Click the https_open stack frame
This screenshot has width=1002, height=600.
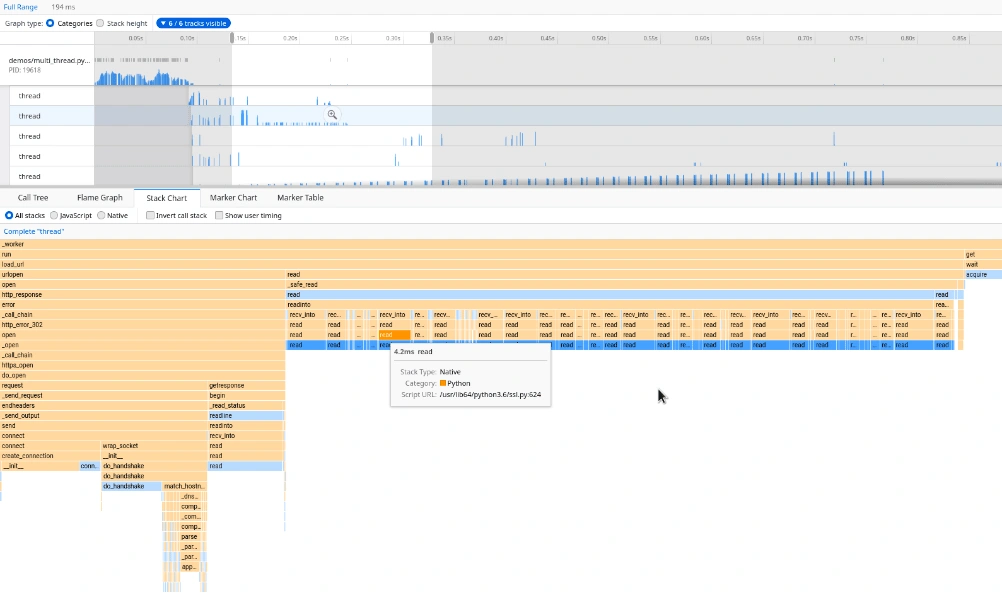(x=143, y=365)
